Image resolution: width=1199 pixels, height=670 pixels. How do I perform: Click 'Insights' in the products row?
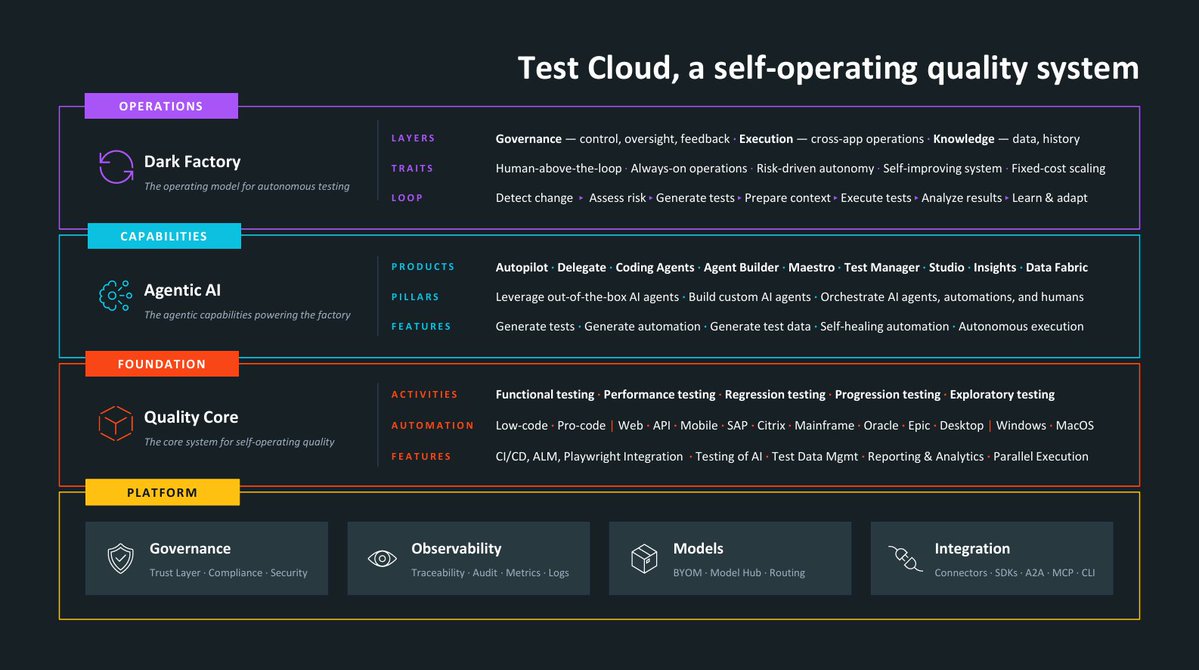(995, 267)
